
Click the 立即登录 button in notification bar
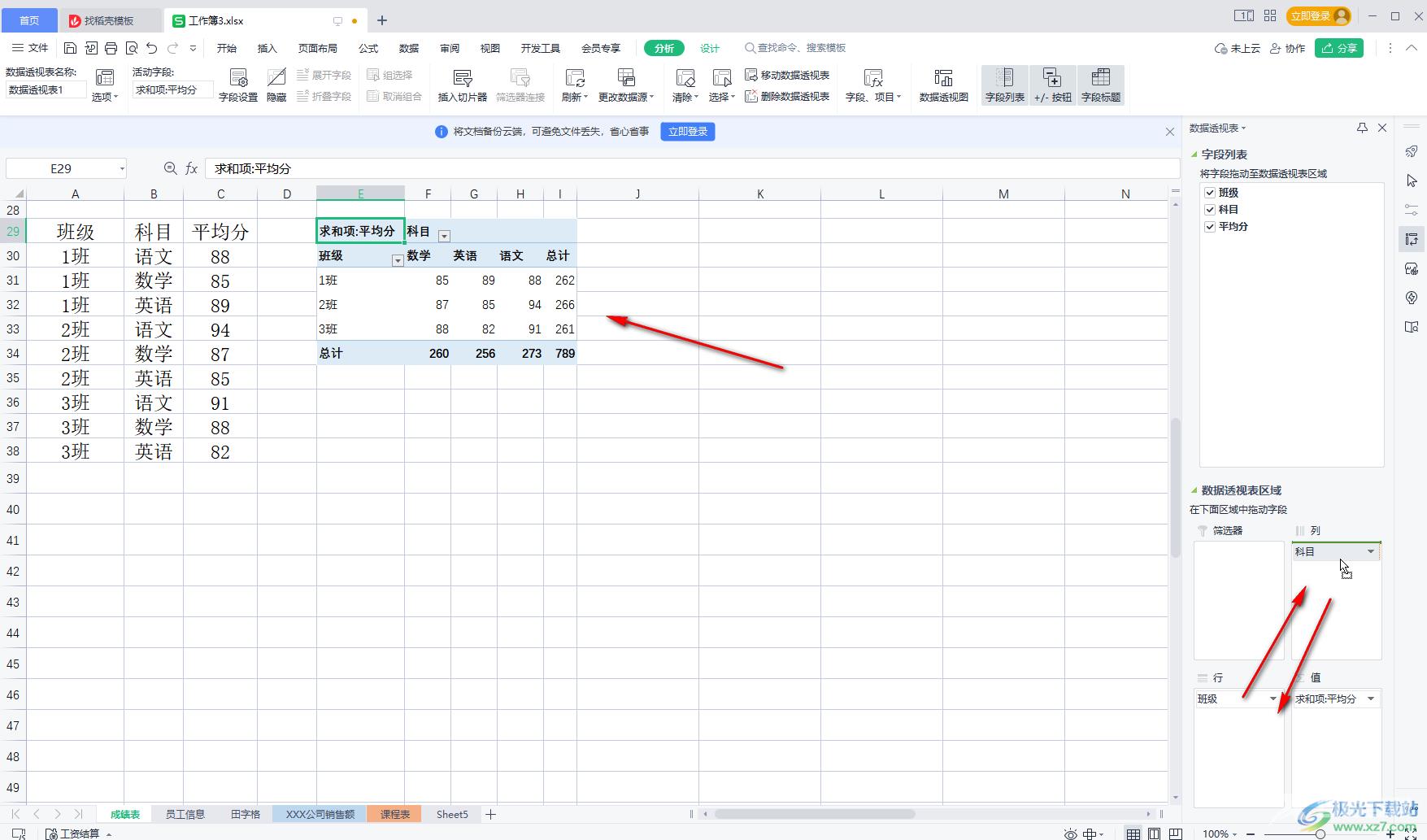[x=688, y=132]
